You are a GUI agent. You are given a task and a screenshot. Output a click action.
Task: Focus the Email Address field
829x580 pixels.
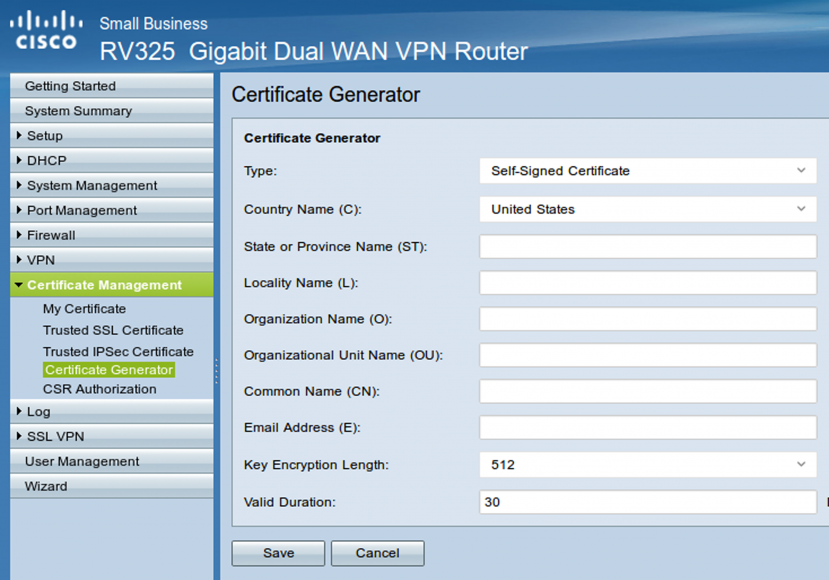(648, 427)
